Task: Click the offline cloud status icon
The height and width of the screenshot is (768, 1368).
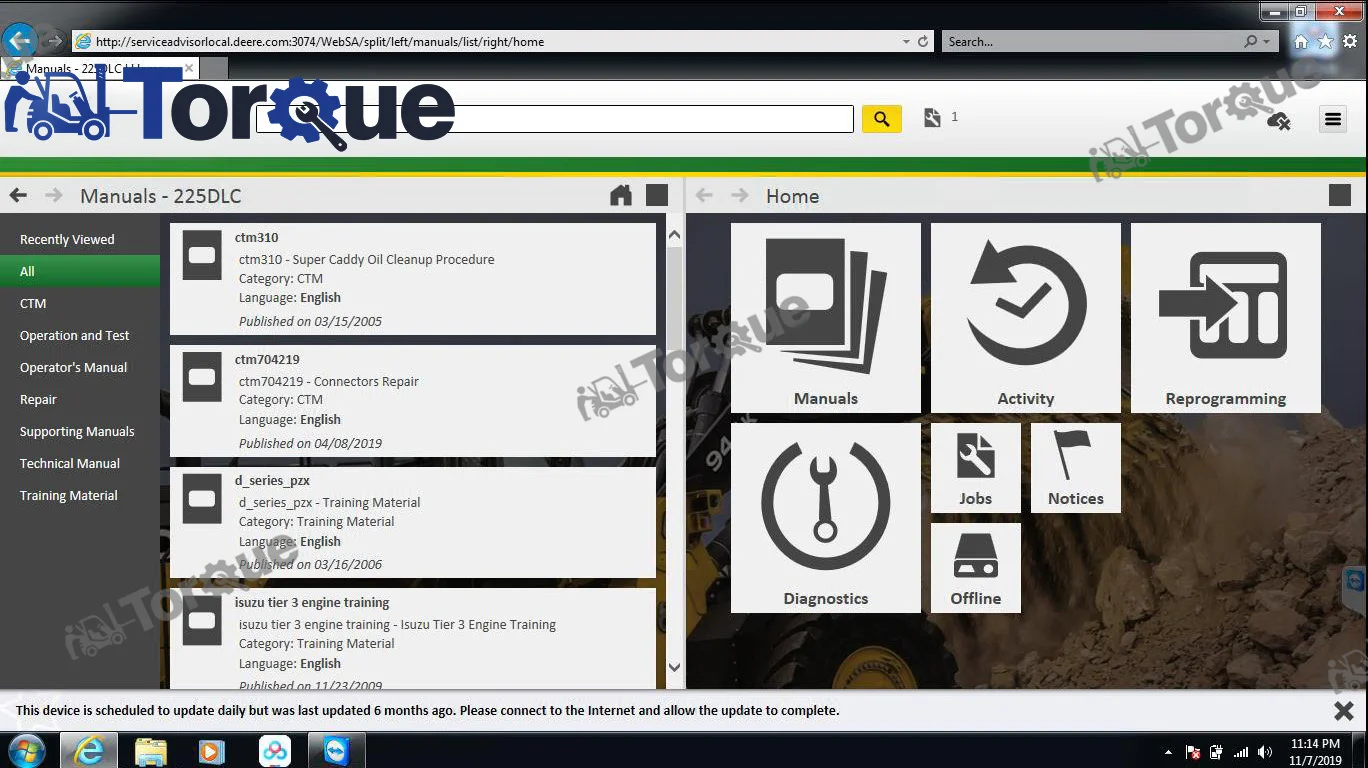Action: click(1278, 121)
